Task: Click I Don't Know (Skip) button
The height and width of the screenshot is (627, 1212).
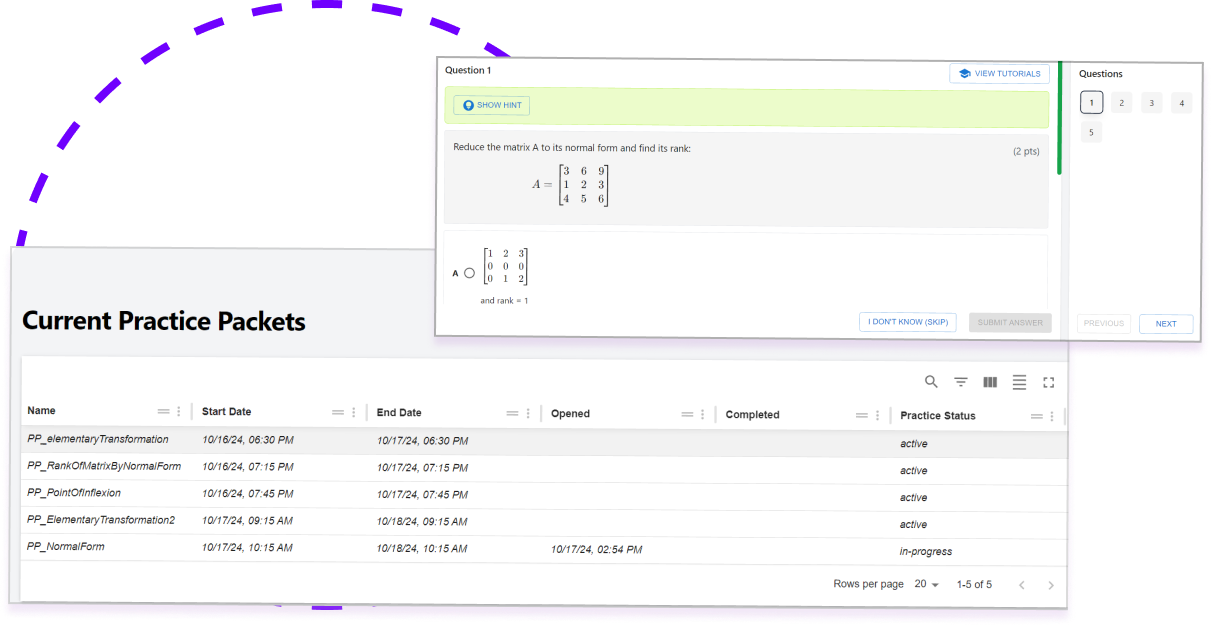Action: pyautogui.click(x=908, y=322)
